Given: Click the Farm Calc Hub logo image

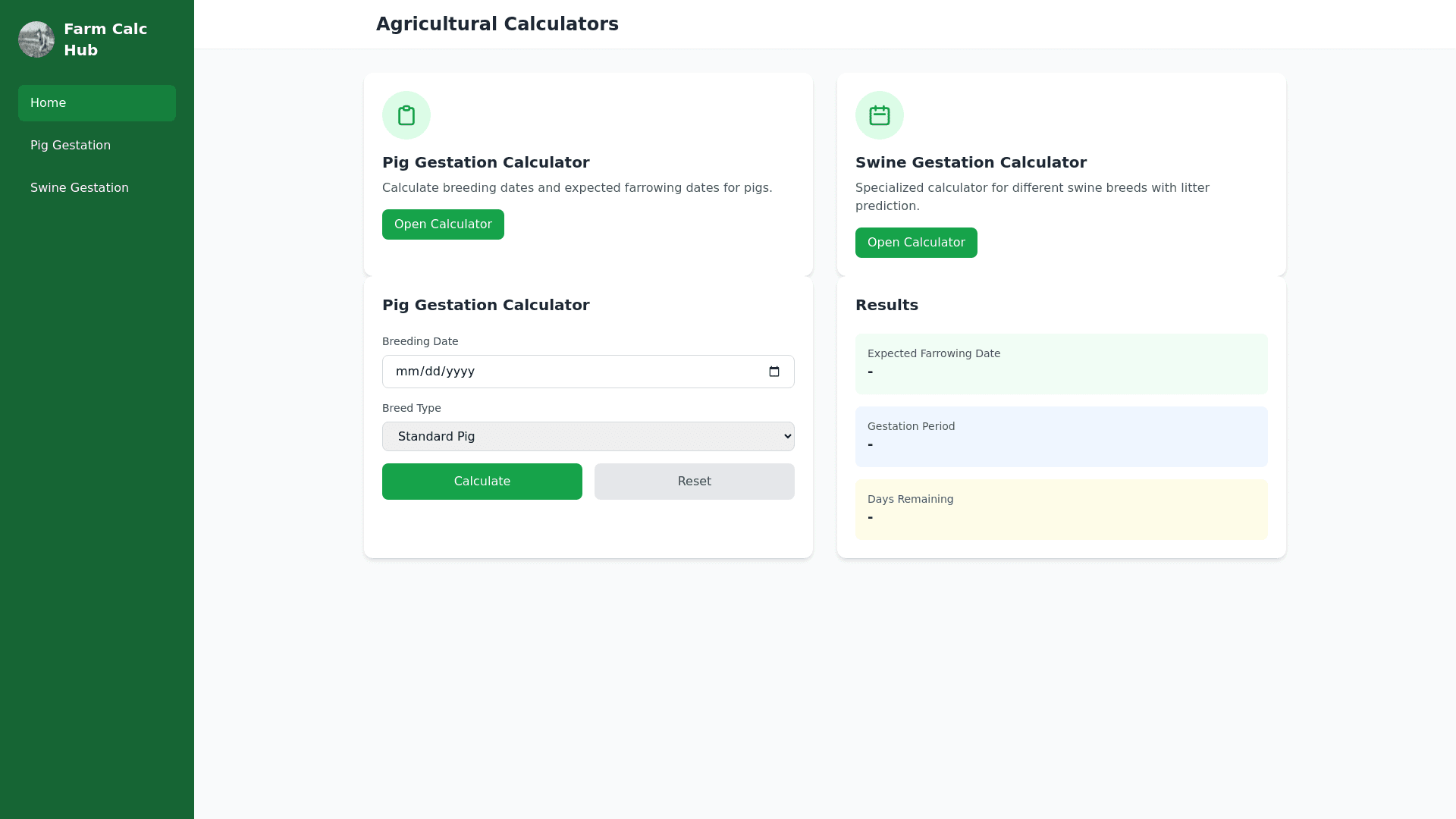Looking at the screenshot, I should coord(36,39).
